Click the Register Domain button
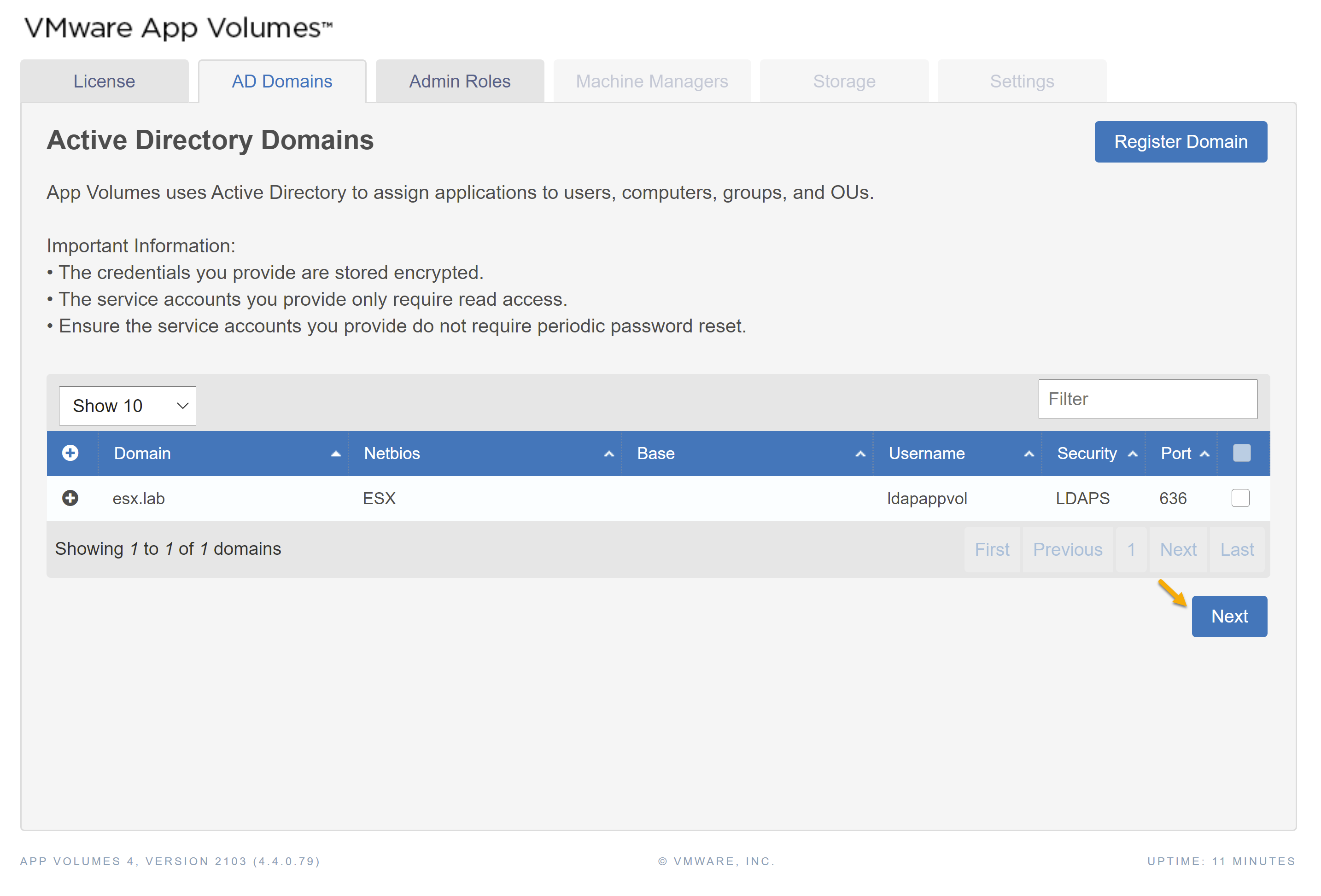1321x896 pixels. (x=1181, y=142)
